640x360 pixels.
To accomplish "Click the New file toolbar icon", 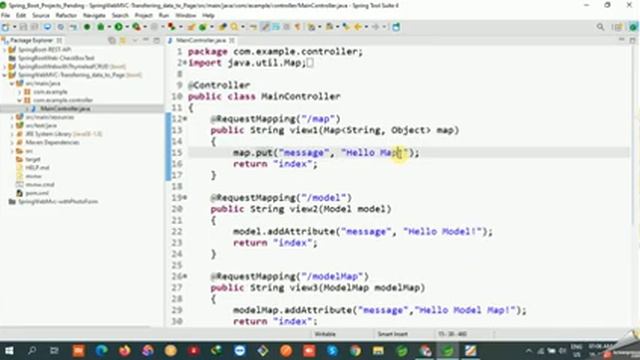I will [6, 27].
